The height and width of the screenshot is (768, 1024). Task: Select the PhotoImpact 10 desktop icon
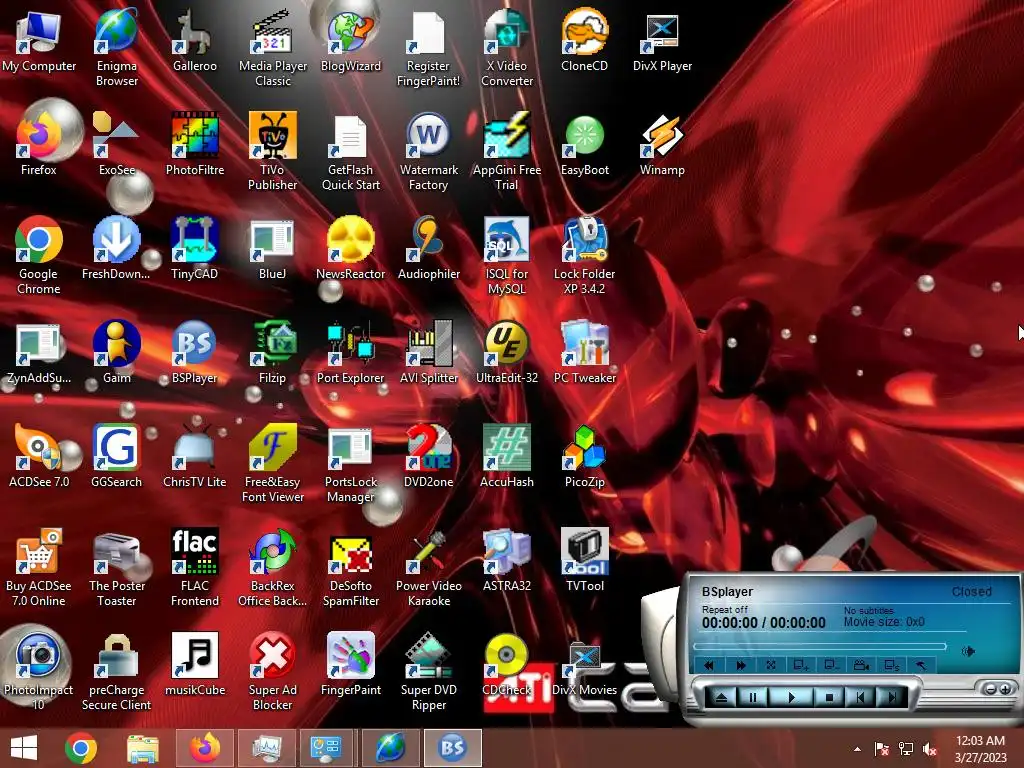[x=39, y=671]
